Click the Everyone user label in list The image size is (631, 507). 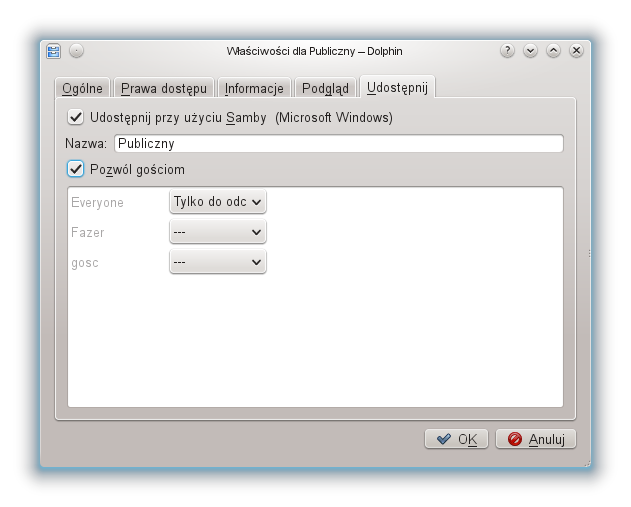pyautogui.click(x=97, y=202)
